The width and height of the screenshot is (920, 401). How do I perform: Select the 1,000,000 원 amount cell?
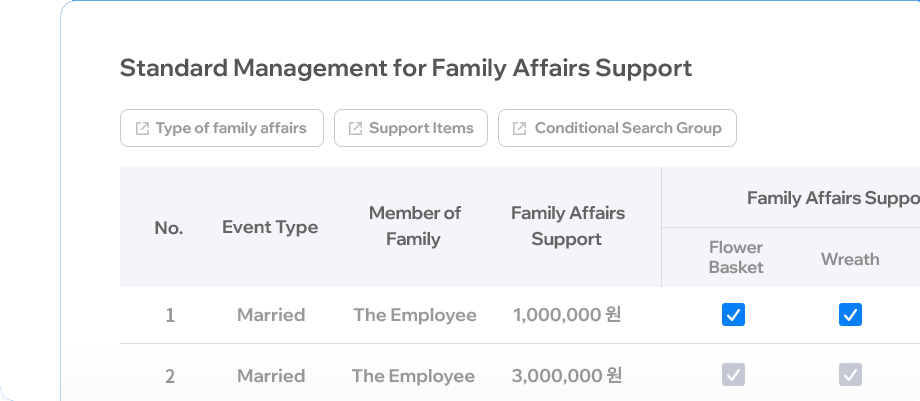[567, 315]
